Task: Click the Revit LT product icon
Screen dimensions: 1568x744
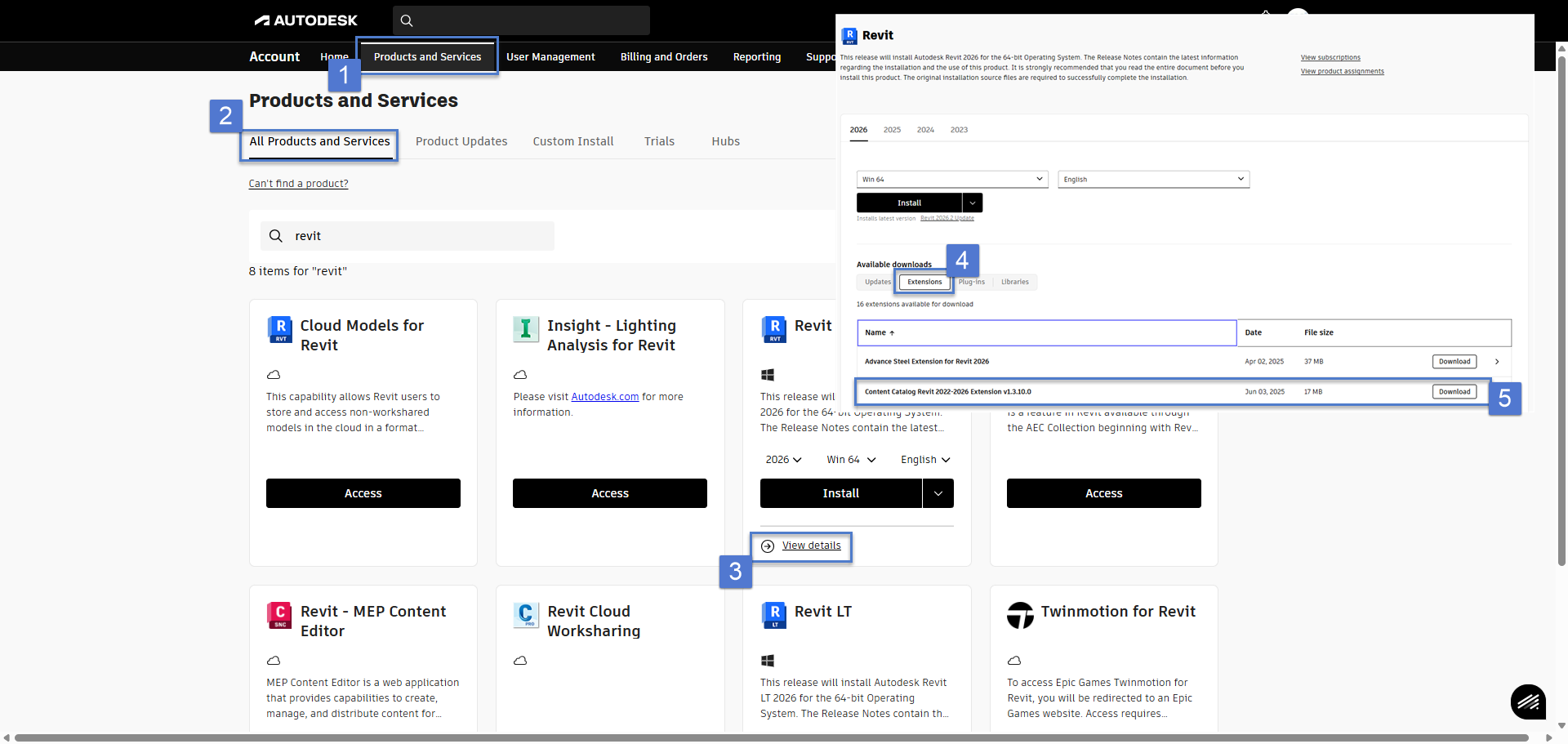Action: [774, 616]
